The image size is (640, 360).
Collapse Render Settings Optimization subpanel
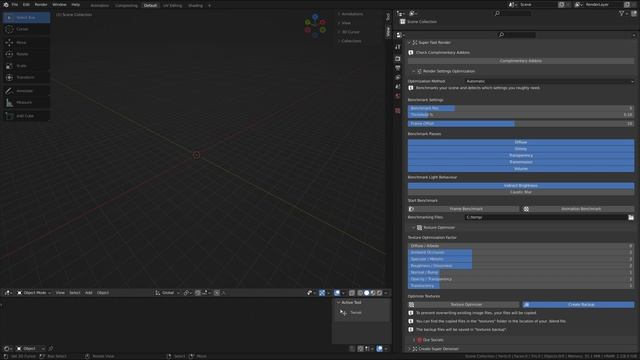click(413, 71)
